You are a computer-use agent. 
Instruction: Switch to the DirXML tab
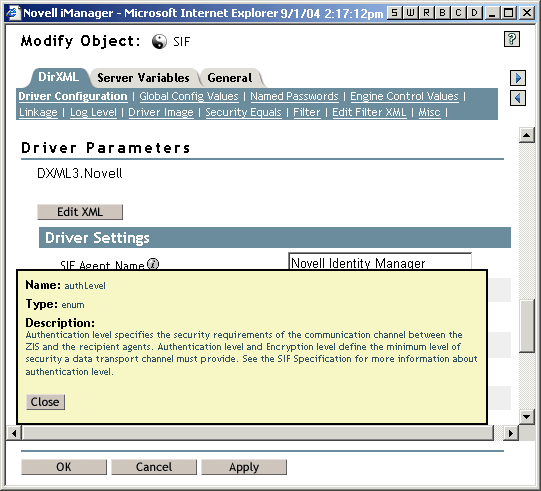point(58,77)
